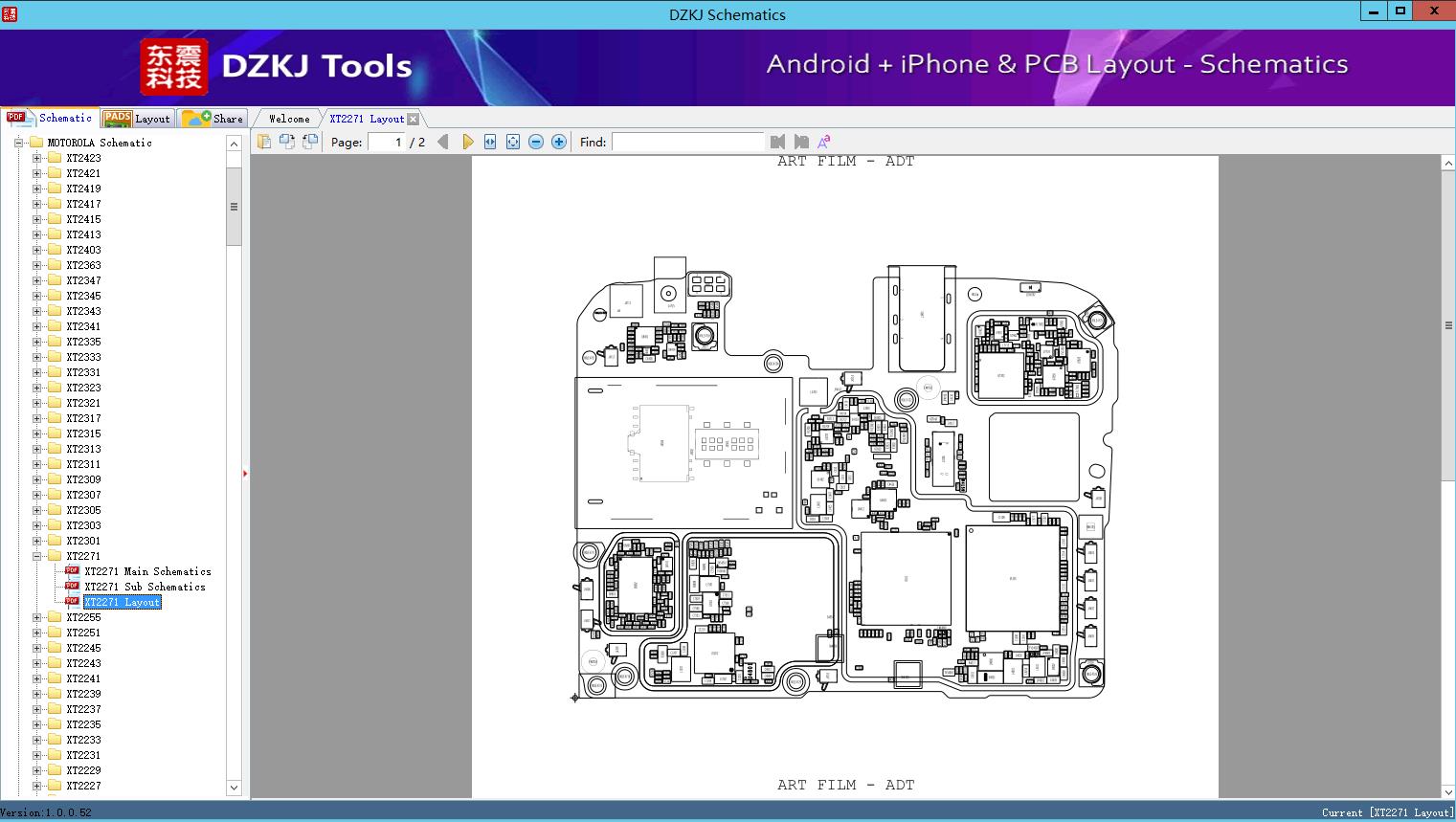This screenshot has width=1456, height=822.
Task: Select the XT2237 folder
Action: [x=83, y=709]
